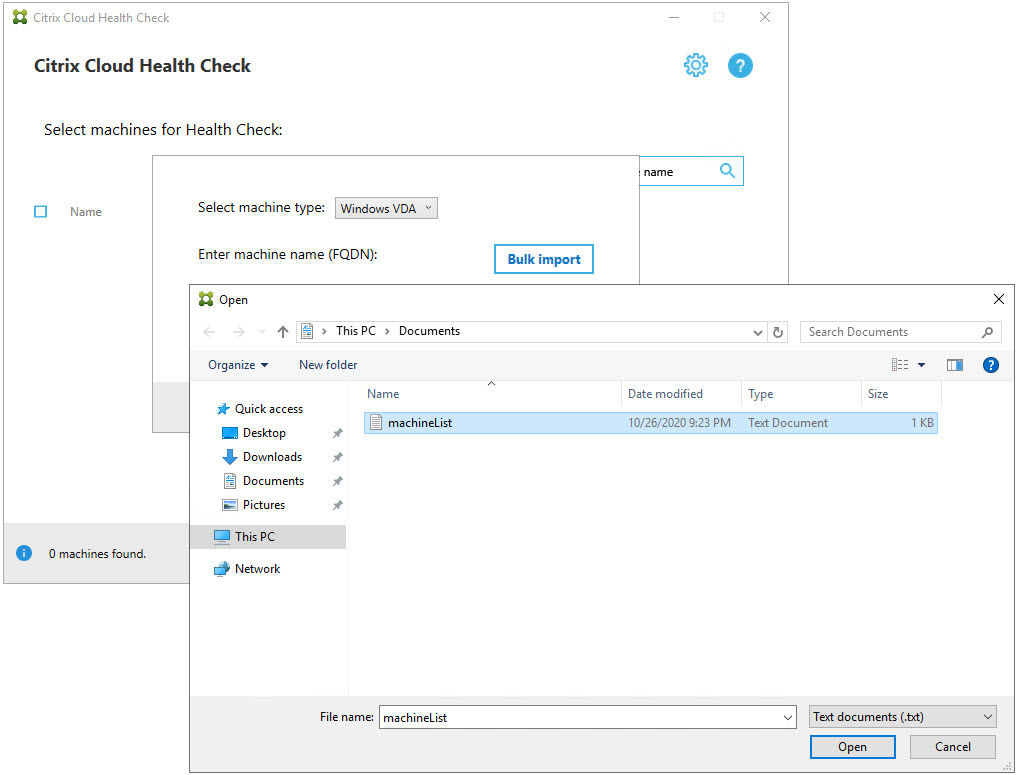
Task: Open help in Citrix Cloud Health Check
Action: coord(740,65)
